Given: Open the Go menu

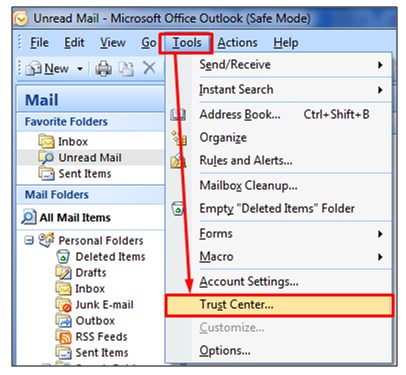Looking at the screenshot, I should tap(148, 43).
